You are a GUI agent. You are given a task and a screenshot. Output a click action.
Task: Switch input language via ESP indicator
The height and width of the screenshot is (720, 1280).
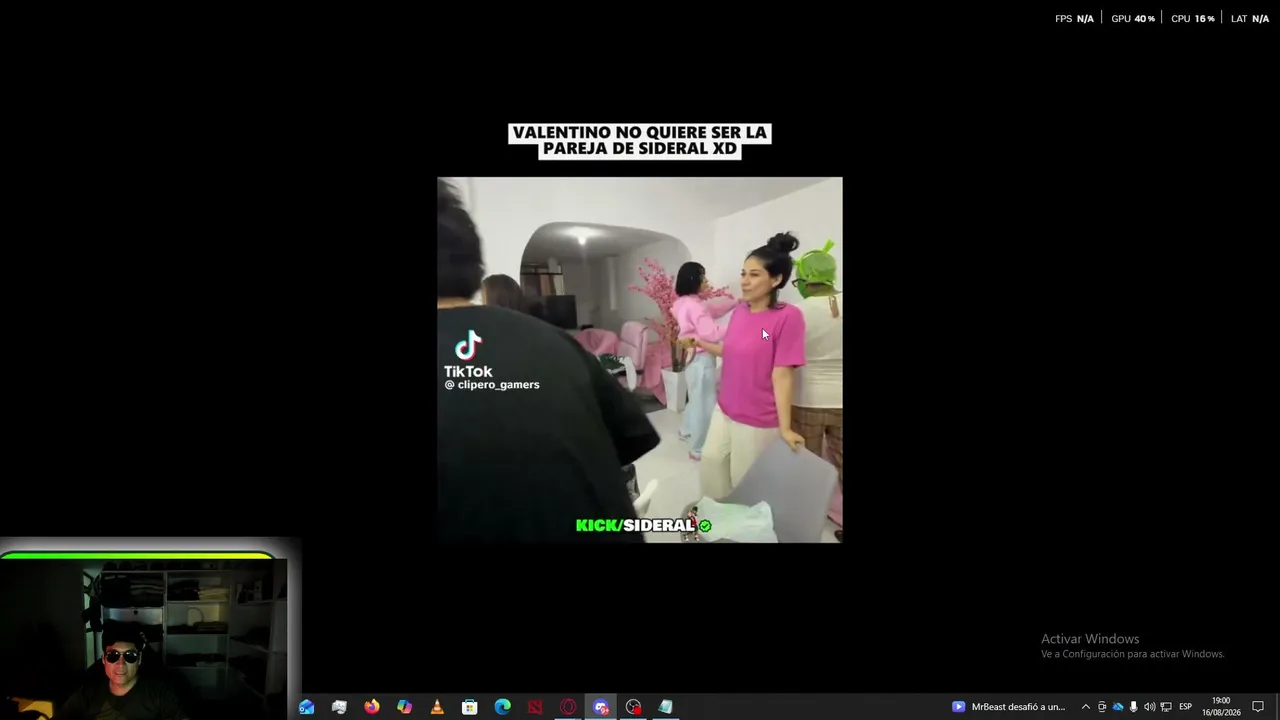click(x=1185, y=707)
